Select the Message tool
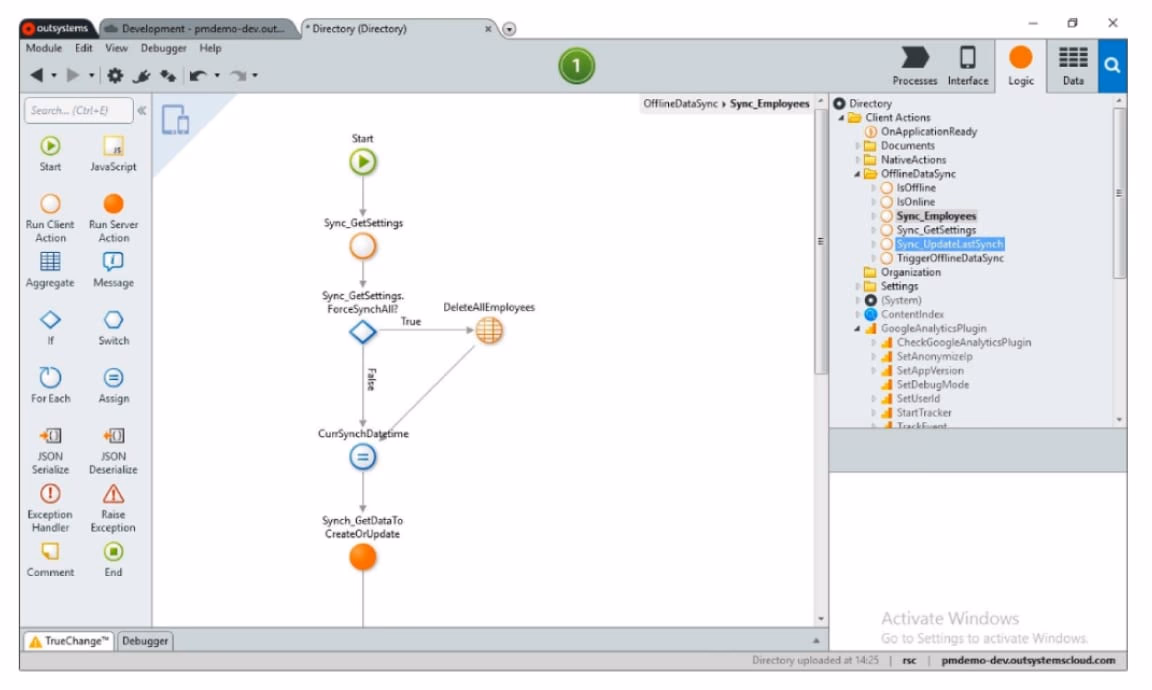The height and width of the screenshot is (690, 1152). [113, 270]
